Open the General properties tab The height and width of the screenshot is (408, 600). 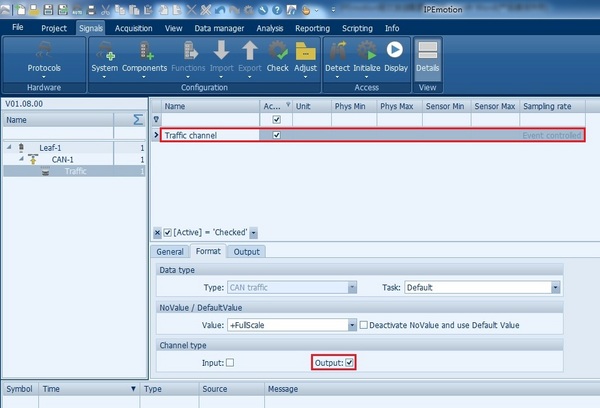(x=170, y=251)
